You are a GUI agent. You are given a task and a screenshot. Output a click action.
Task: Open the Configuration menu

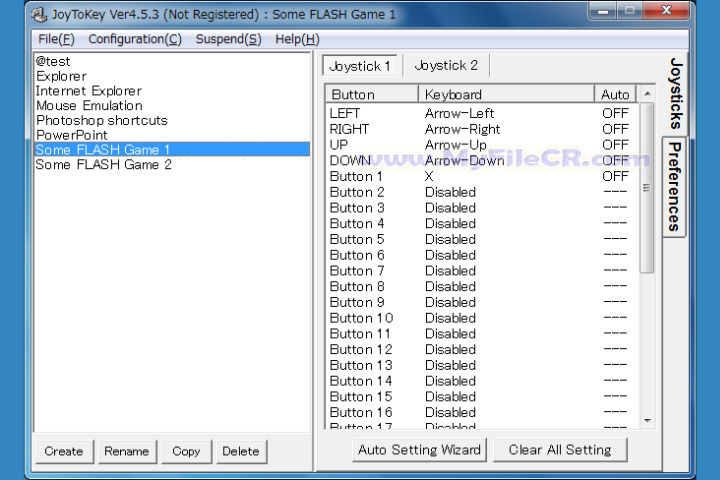tap(135, 40)
